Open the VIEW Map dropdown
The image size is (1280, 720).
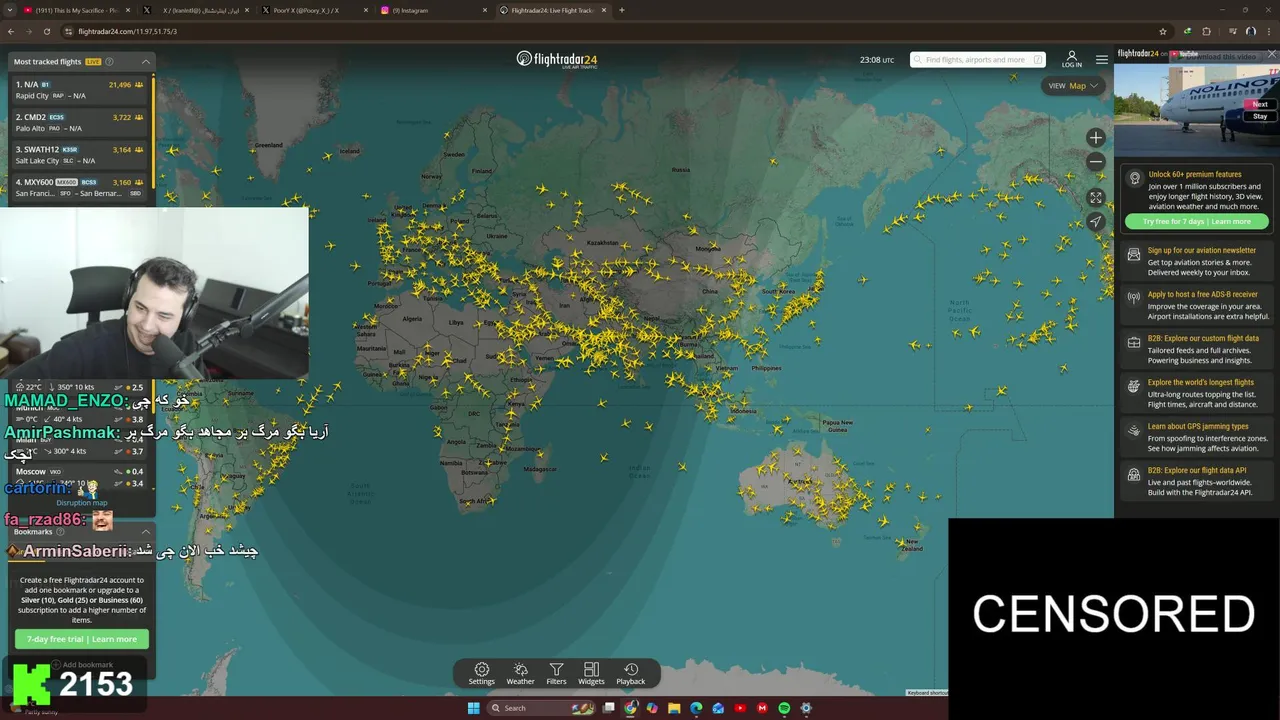pos(1073,86)
